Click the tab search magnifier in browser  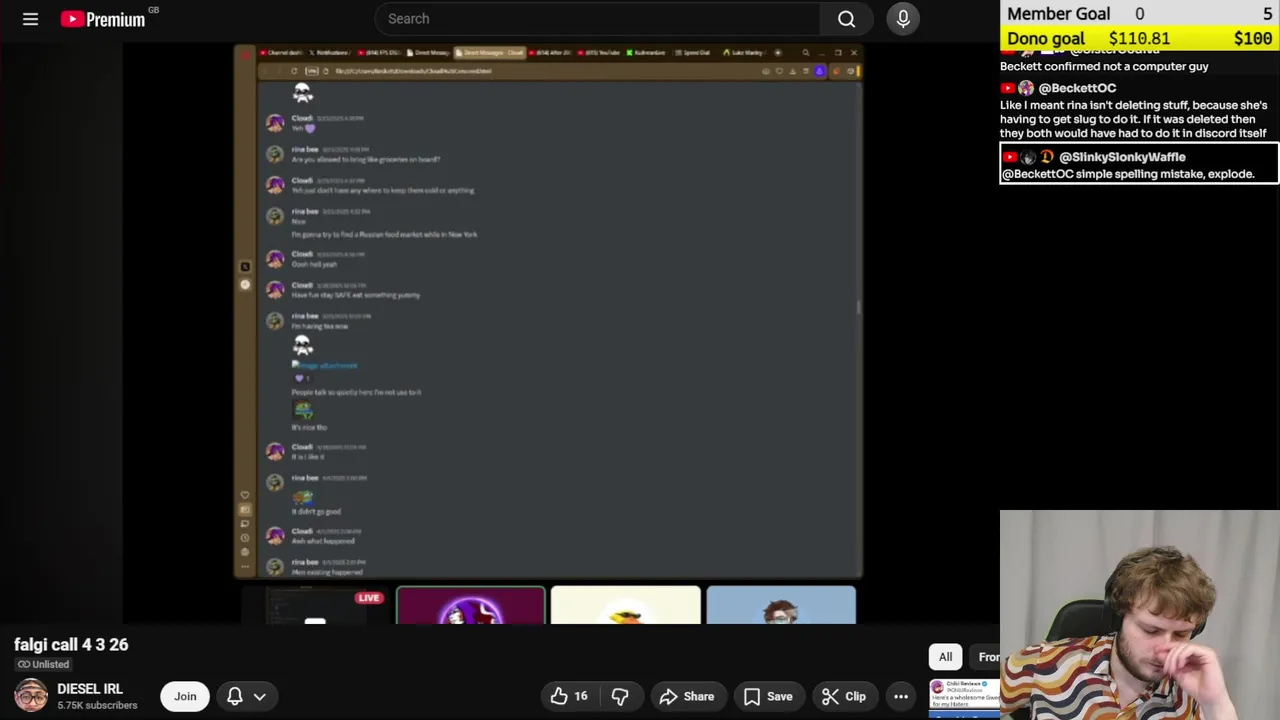tap(806, 52)
